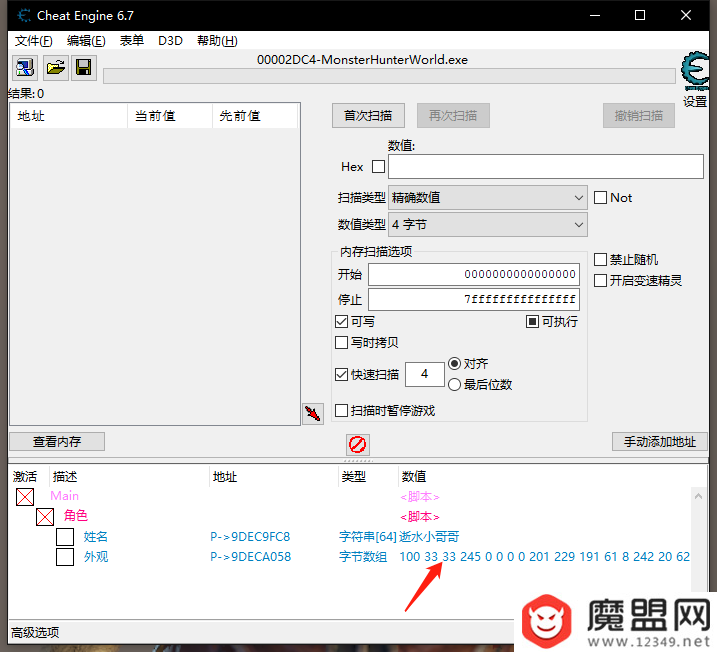Click the 描述 column header
The width and height of the screenshot is (717, 652).
(65, 477)
